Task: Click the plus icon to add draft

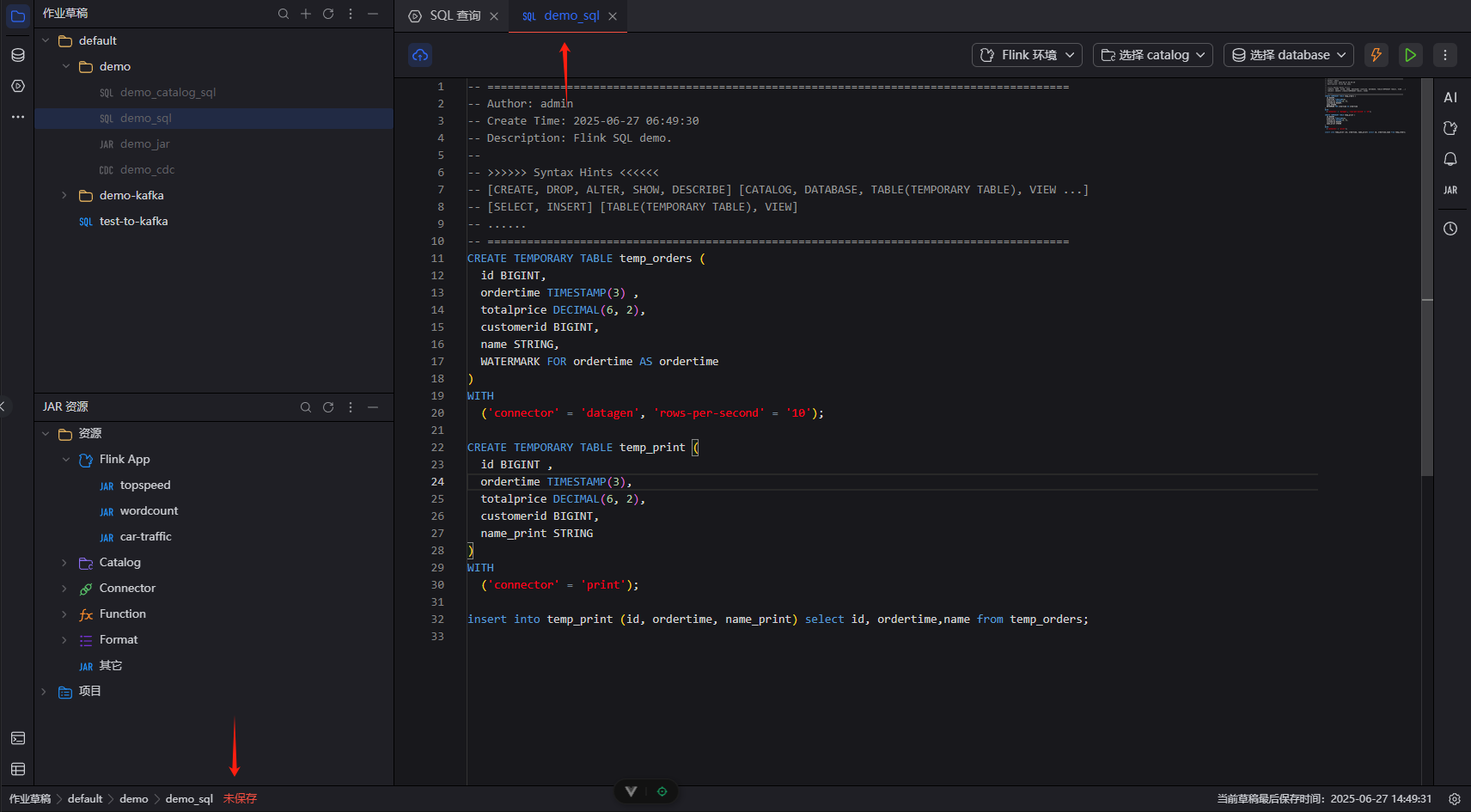Action: [306, 14]
